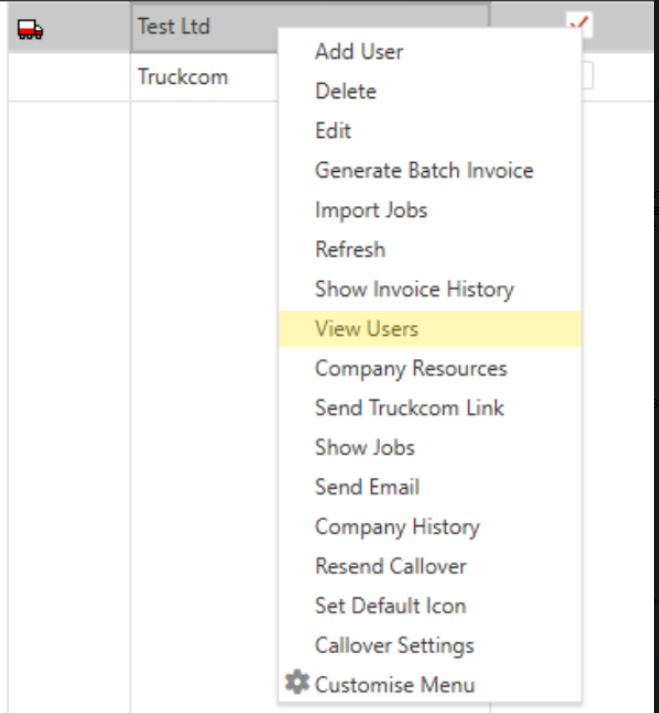Refresh the list via context menu
The width and height of the screenshot is (659, 713).
click(x=349, y=249)
